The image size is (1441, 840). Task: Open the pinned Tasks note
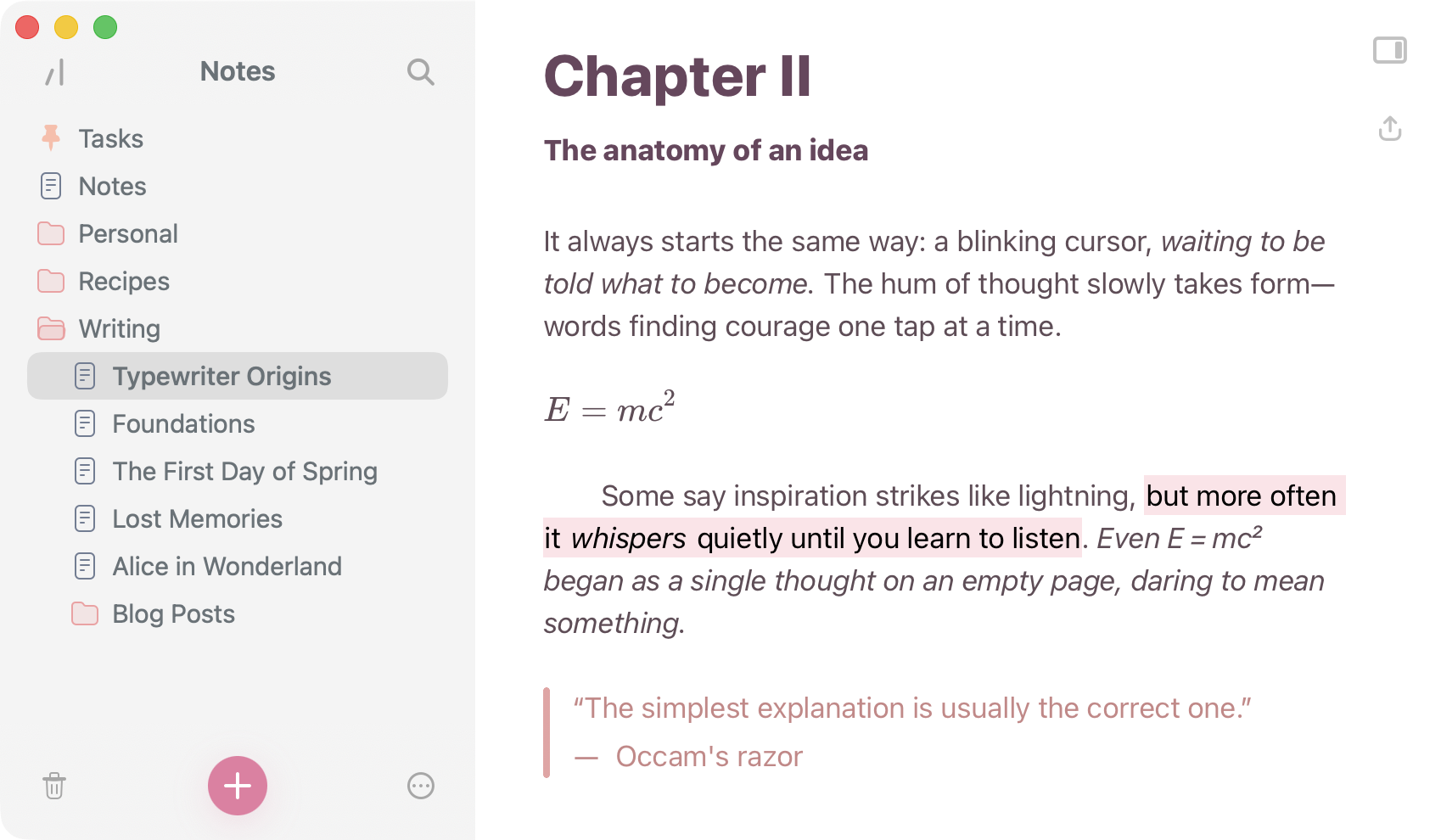[110, 138]
